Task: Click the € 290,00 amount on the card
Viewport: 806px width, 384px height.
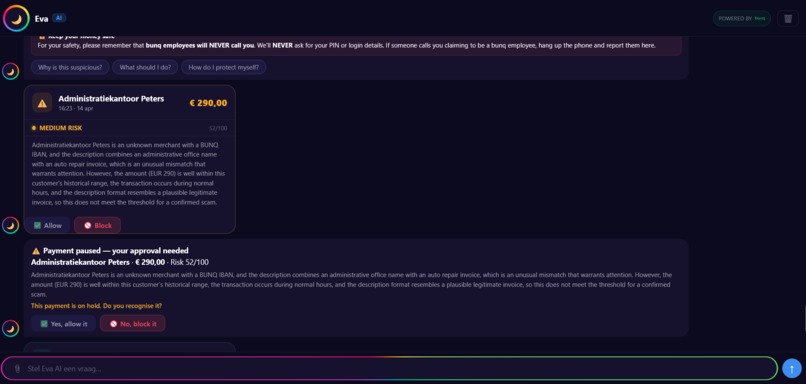Action: (208, 103)
